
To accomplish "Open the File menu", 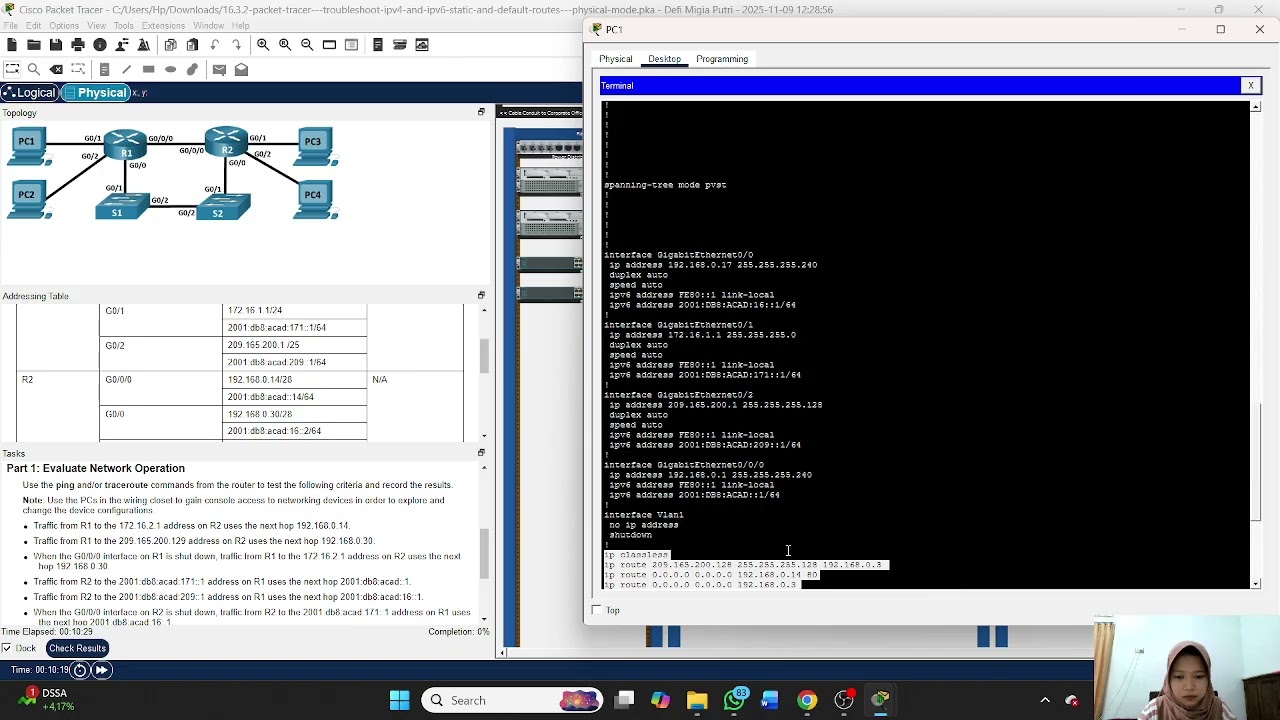I will [x=10, y=25].
